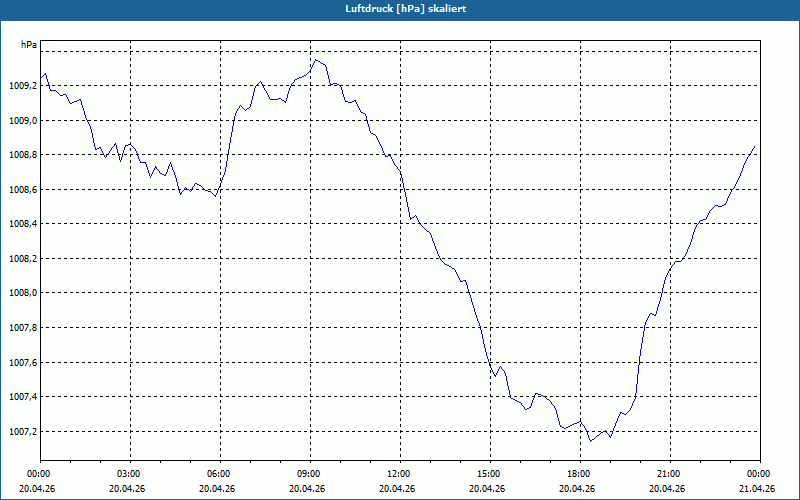Image resolution: width=800 pixels, height=500 pixels.
Task: Pick the 18:00 time axis label
Action: [x=580, y=474]
